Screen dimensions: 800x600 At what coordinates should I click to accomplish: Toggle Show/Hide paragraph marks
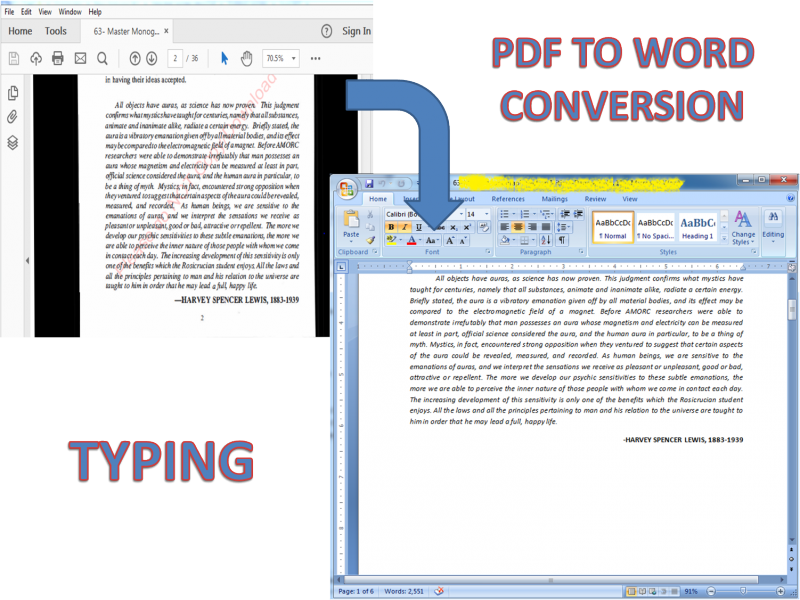click(x=562, y=240)
